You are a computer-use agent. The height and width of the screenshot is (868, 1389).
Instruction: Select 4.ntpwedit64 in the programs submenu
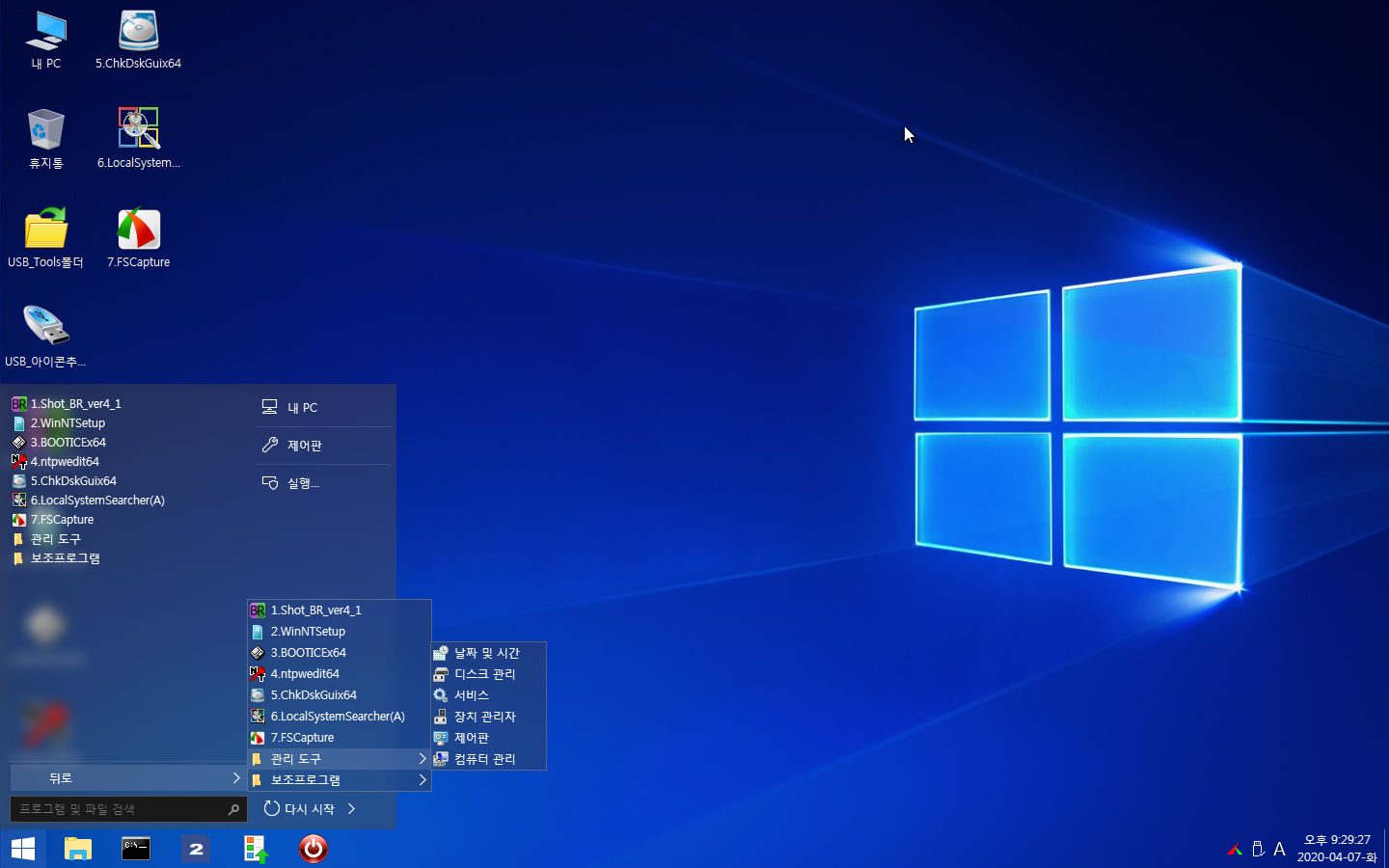click(340, 674)
